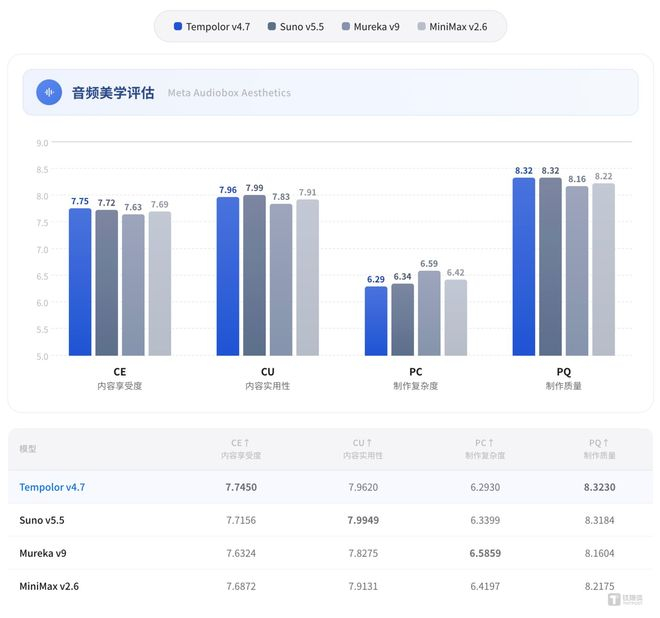Click the table value 6.2930
660x618 pixels.
click(485, 487)
